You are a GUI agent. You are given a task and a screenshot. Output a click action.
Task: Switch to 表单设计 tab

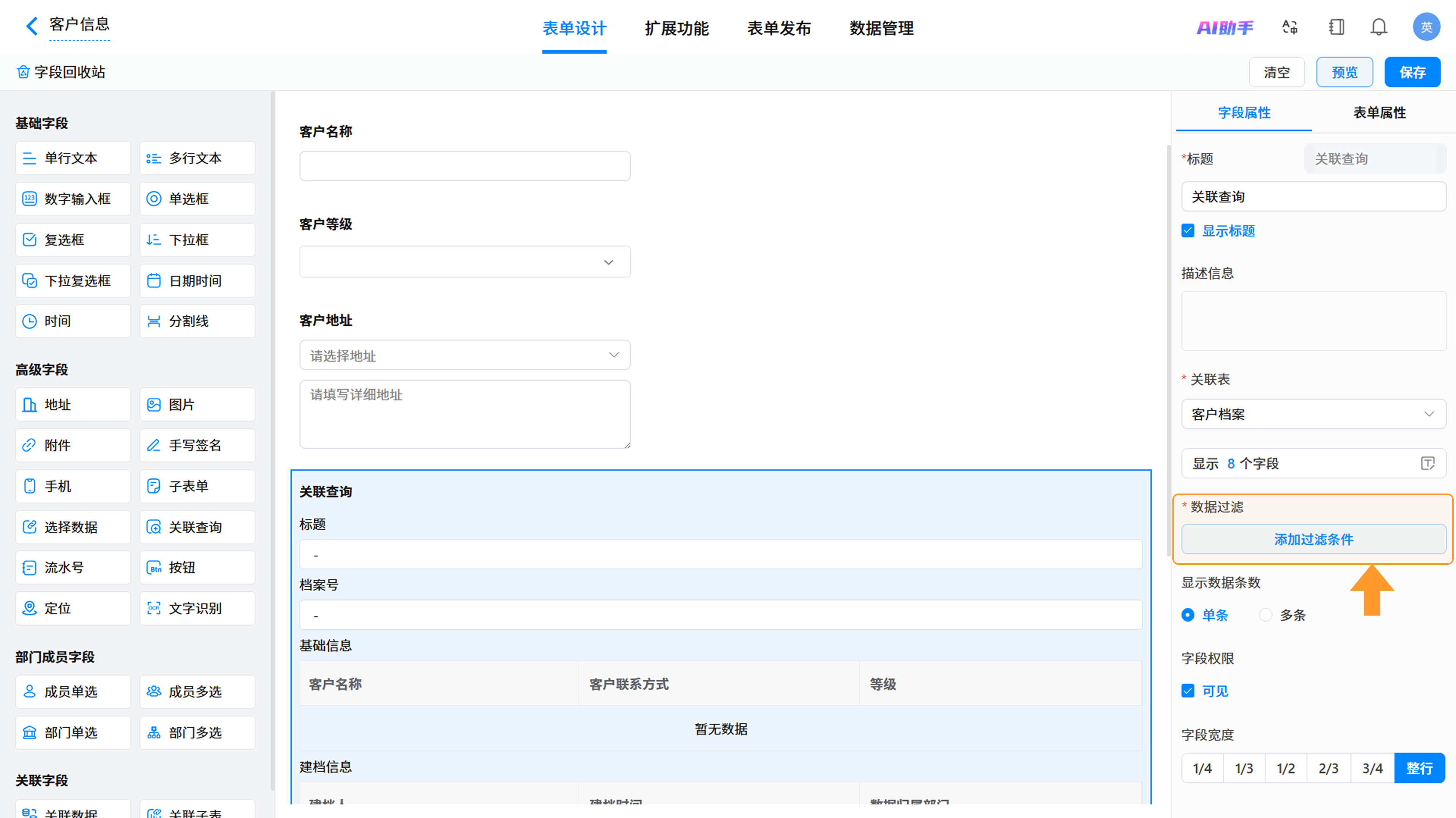(574, 28)
